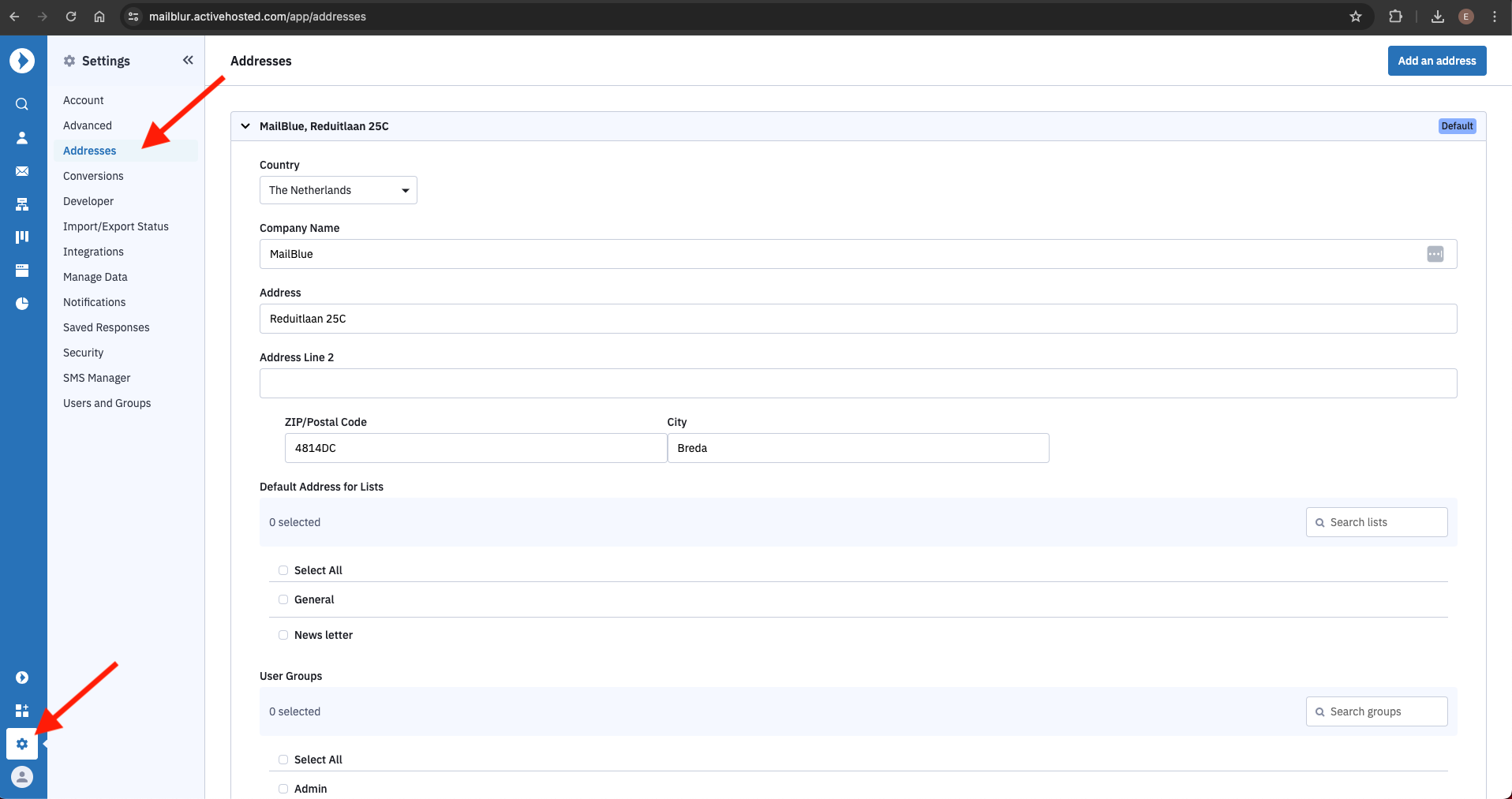Open the user profile avatar icon

(22, 777)
